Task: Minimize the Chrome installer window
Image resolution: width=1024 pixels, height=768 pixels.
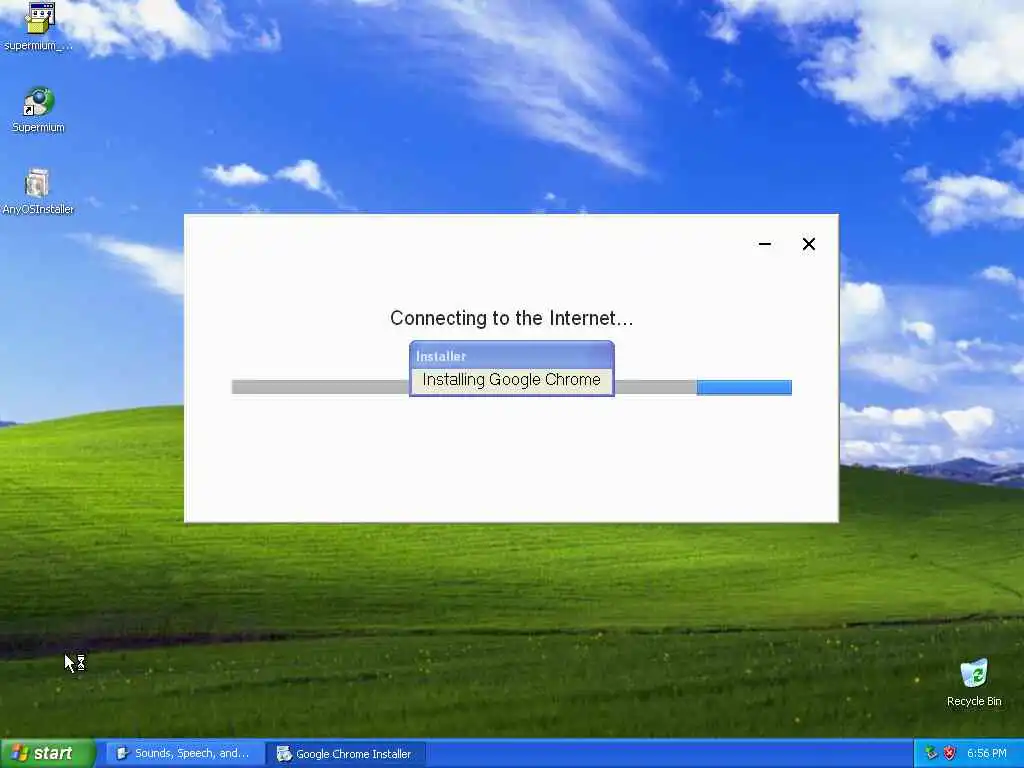Action: pos(765,244)
